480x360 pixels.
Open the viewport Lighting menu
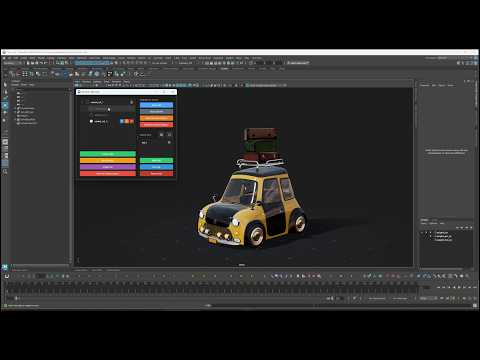tap(97, 81)
